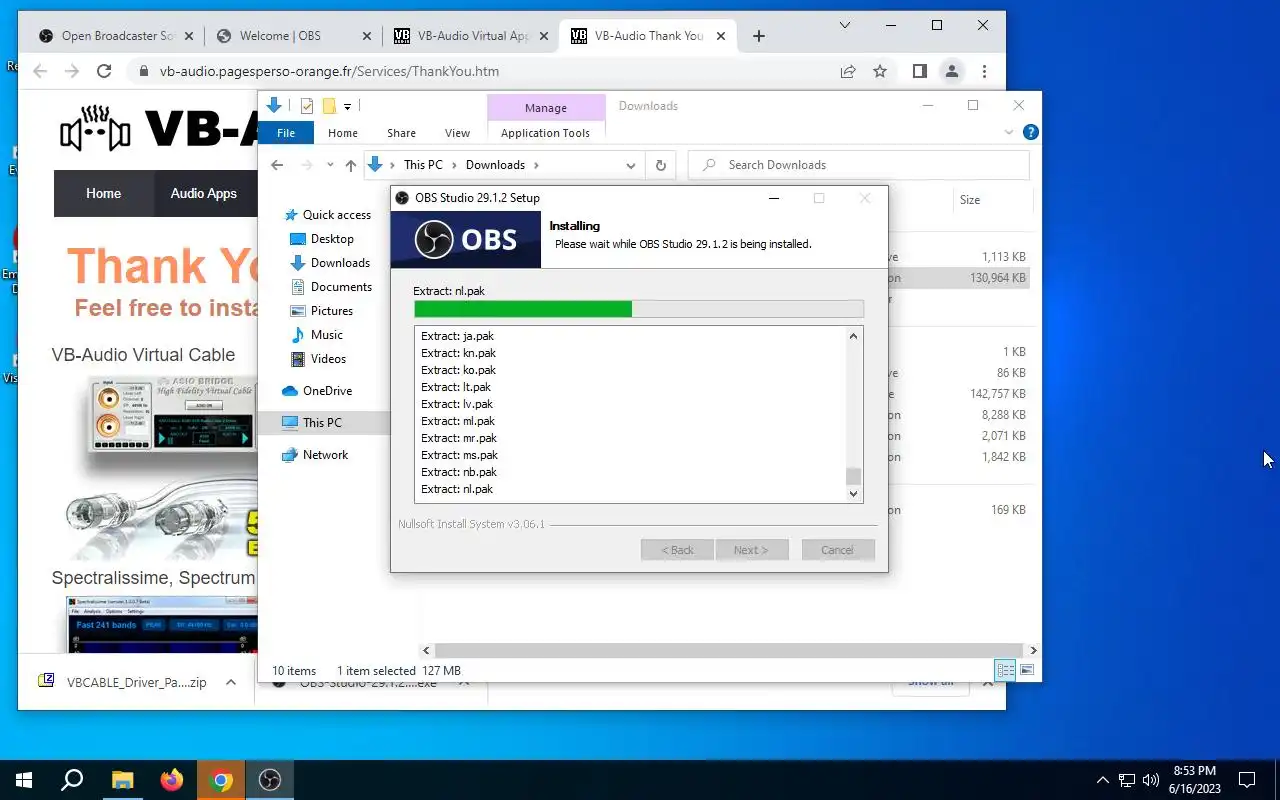Screen dimensions: 1280x800
Task: Refresh the Downloads folder view
Action: 660,165
